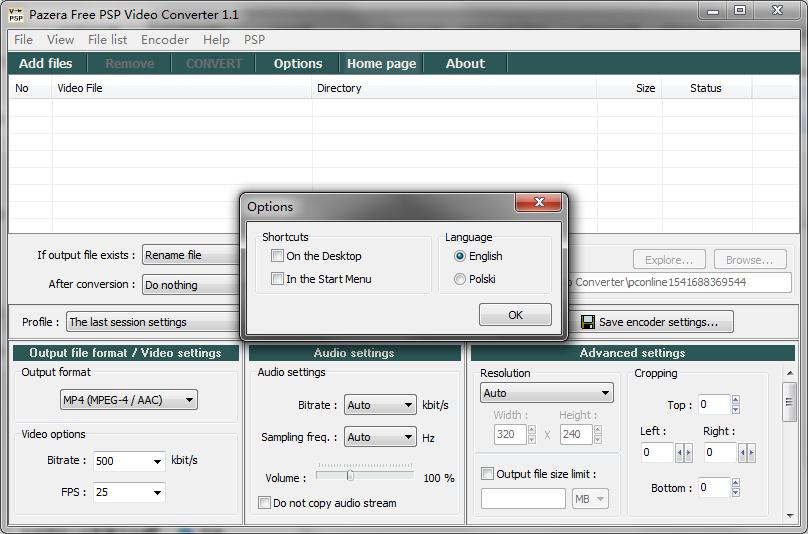Viewport: 808px width, 534px height.
Task: Click the Pazera PSP app icon in title bar
Action: (x=16, y=14)
